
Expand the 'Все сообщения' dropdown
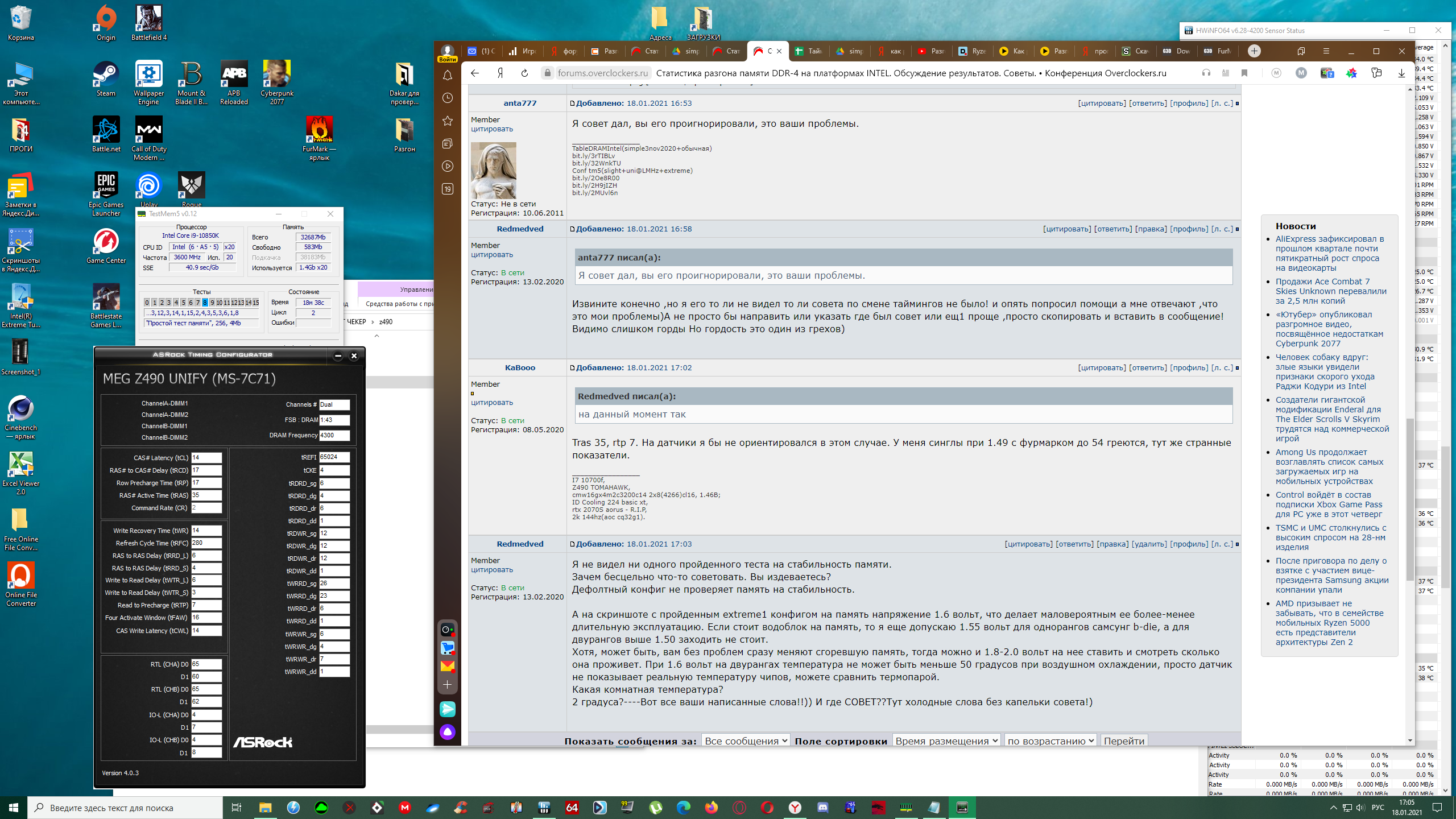pos(745,741)
